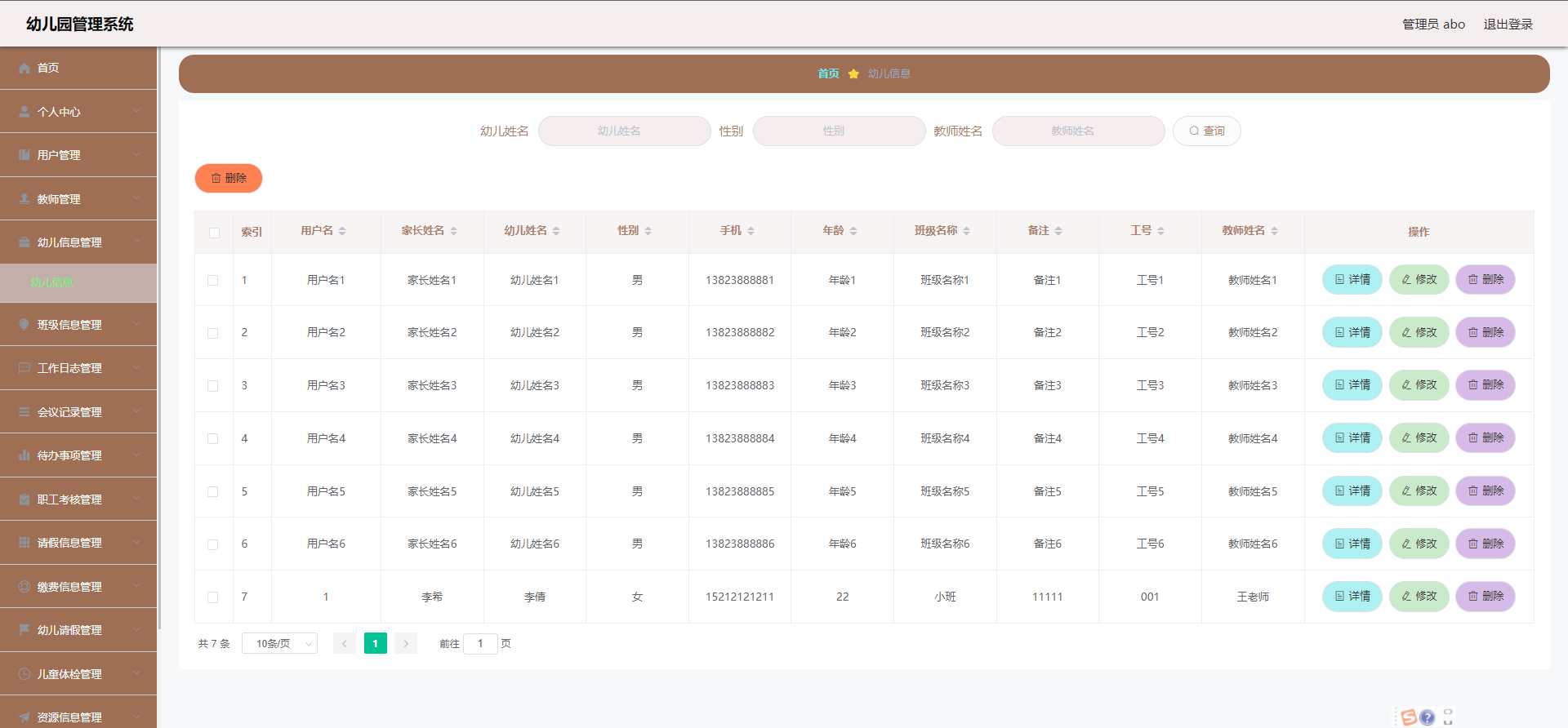Image resolution: width=1568 pixels, height=728 pixels.
Task: Check the row 用户名6 checkbox
Action: [x=213, y=544]
